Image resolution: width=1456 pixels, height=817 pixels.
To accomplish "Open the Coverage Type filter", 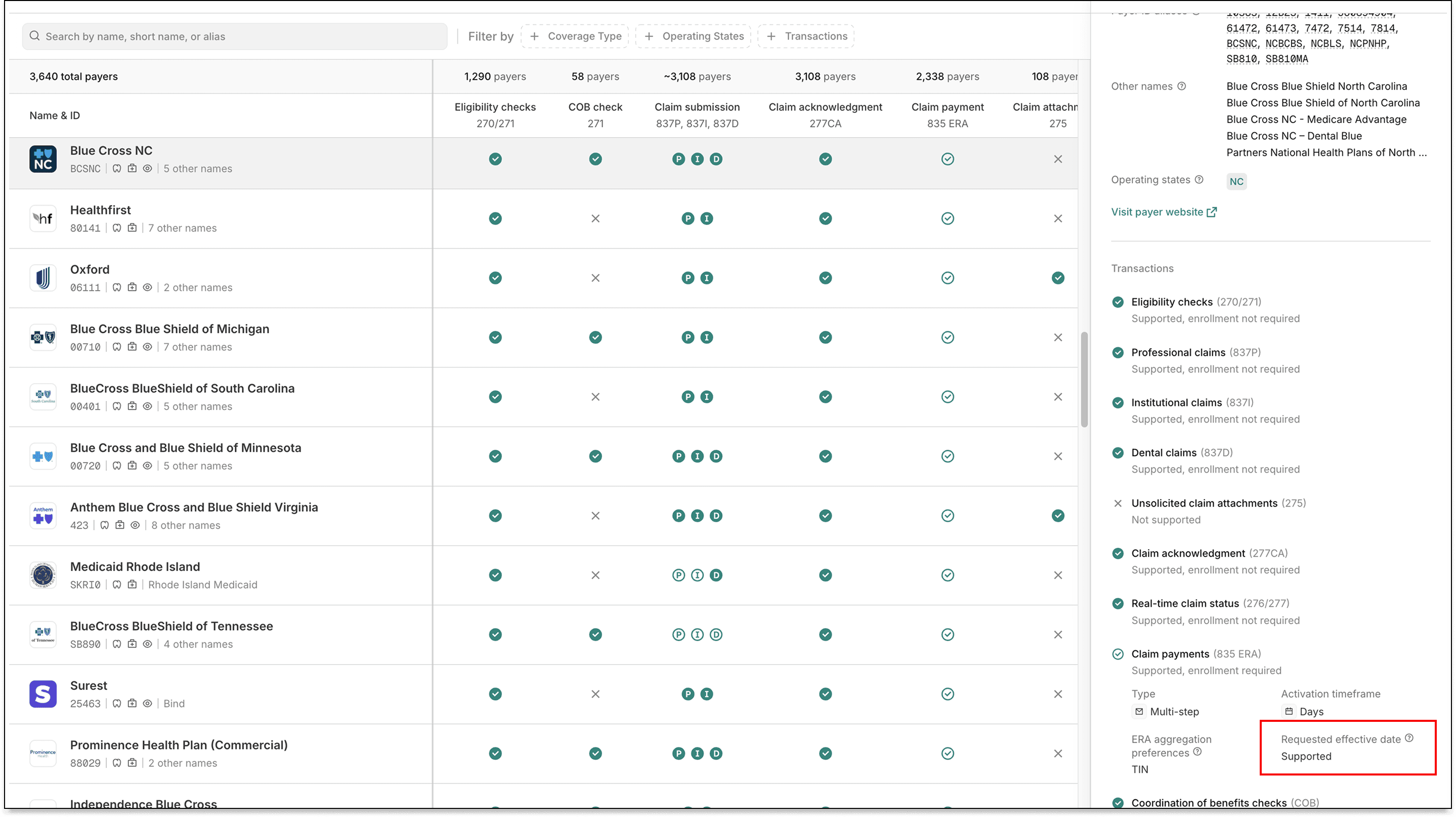I will click(x=574, y=35).
